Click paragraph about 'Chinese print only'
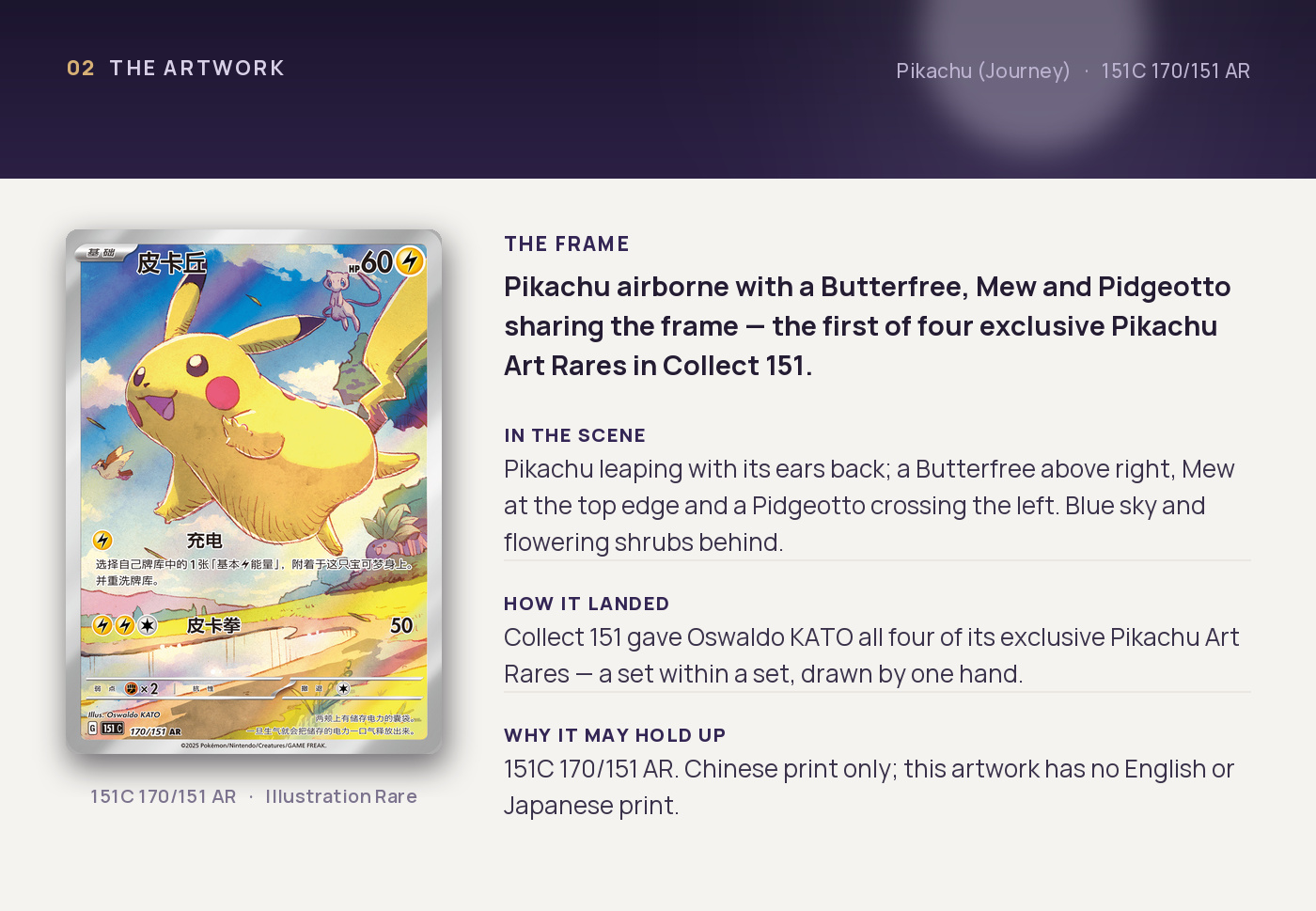 pos(869,787)
